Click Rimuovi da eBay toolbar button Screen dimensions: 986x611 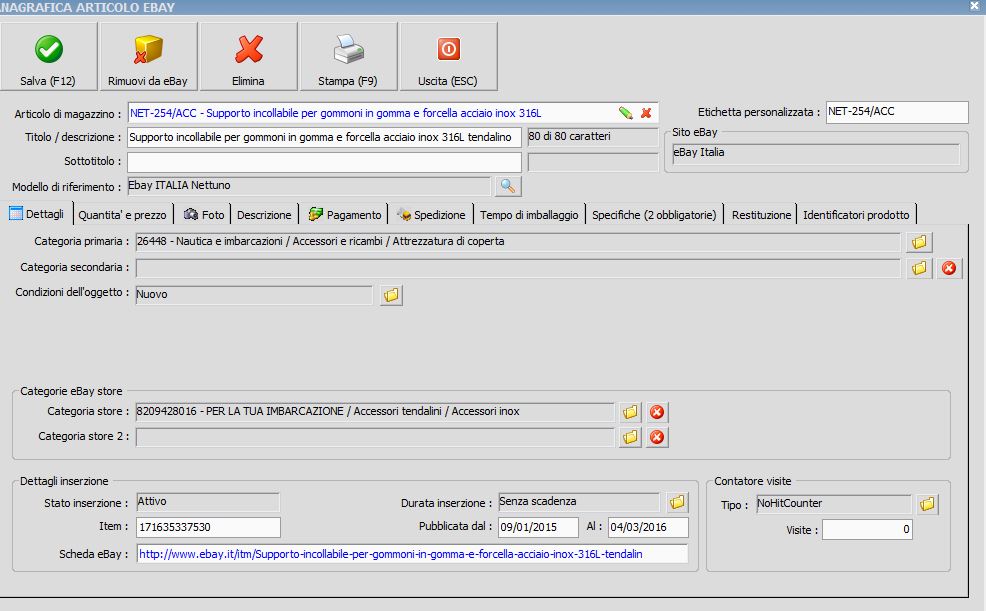pyautogui.click(x=148, y=57)
